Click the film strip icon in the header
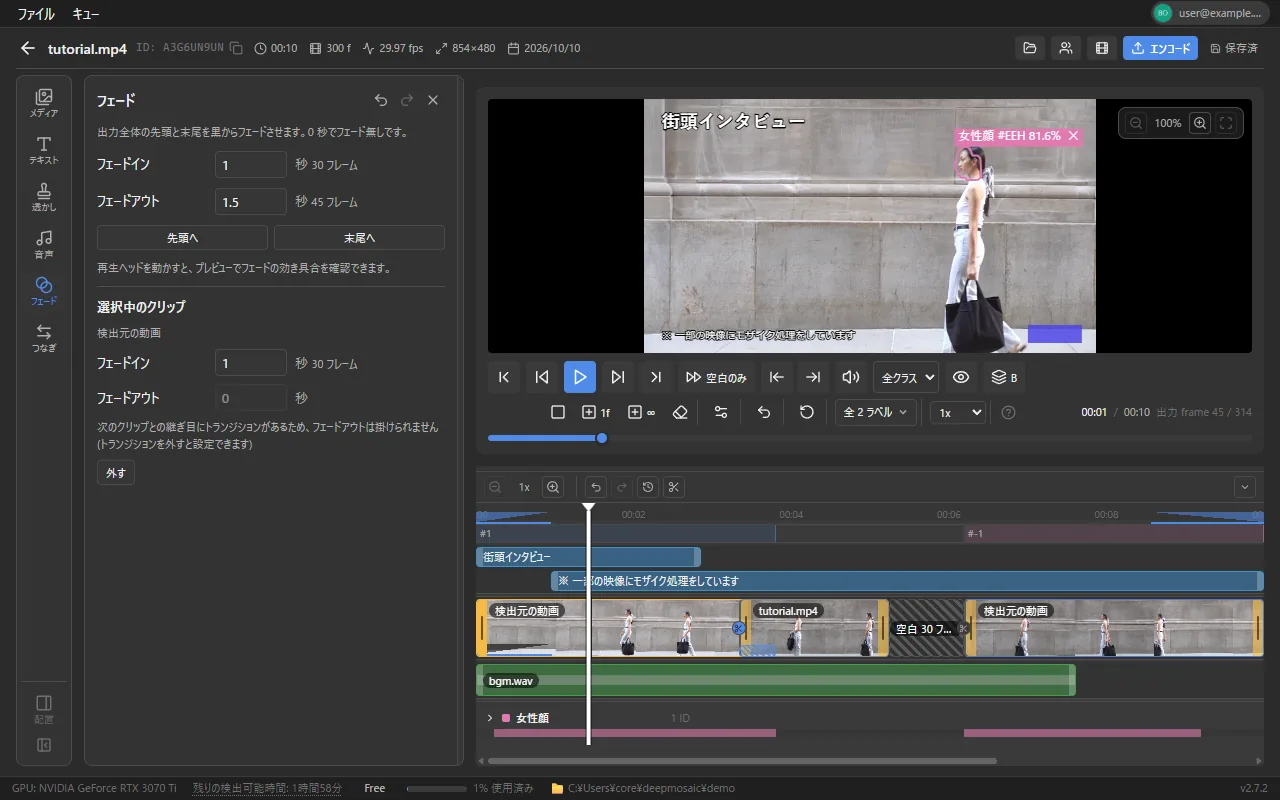Image resolution: width=1280 pixels, height=800 pixels. pos(1102,48)
